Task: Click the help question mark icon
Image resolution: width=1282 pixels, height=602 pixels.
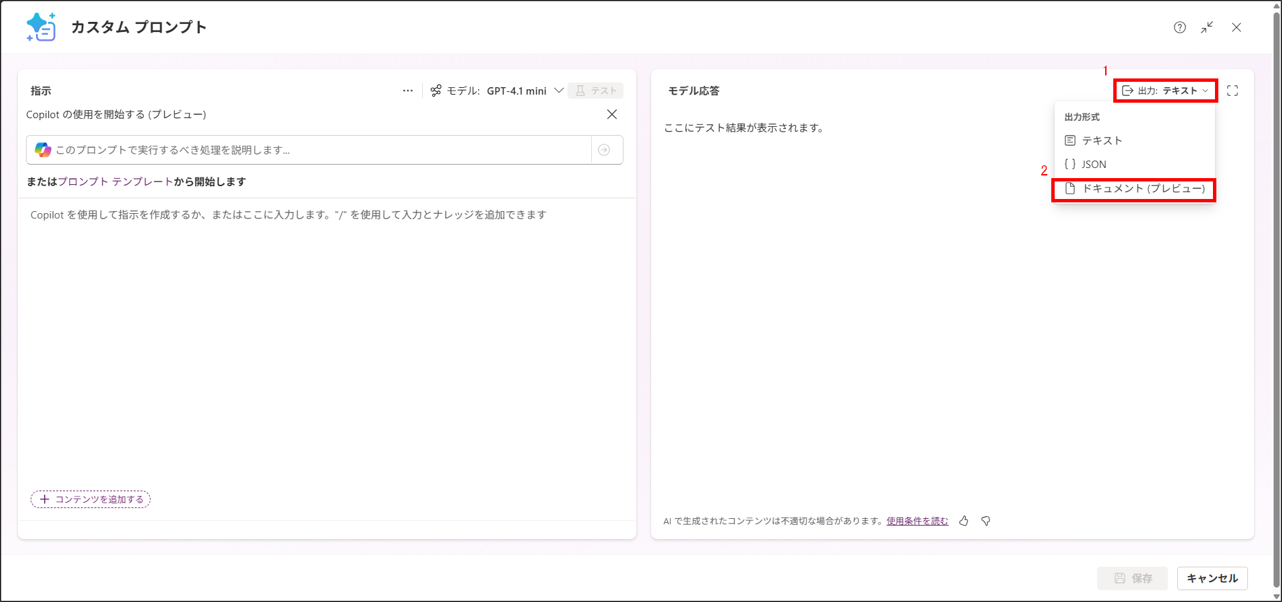Action: point(1180,28)
